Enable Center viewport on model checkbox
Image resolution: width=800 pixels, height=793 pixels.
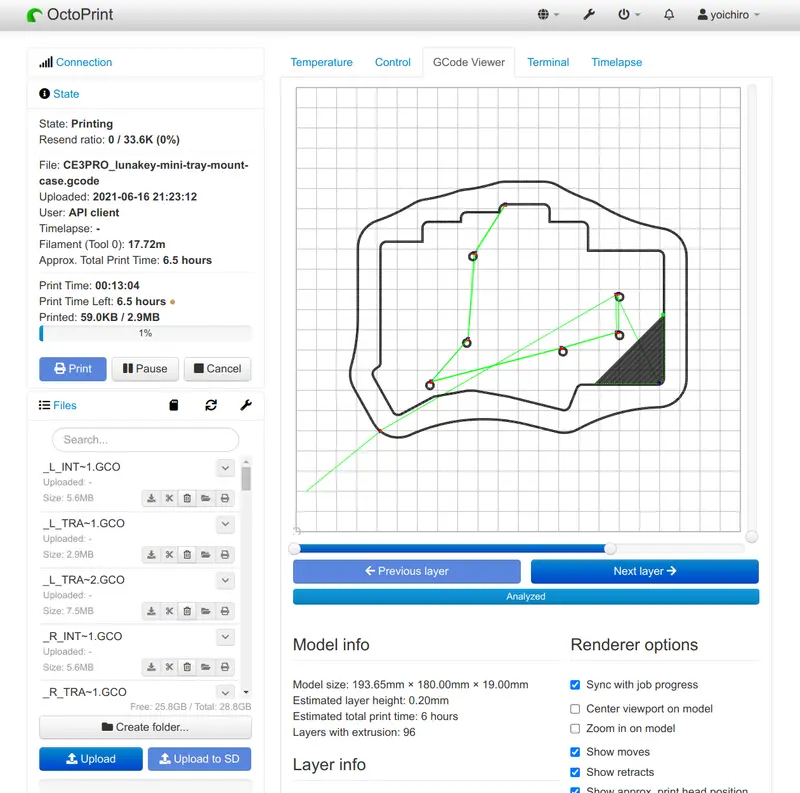click(575, 709)
